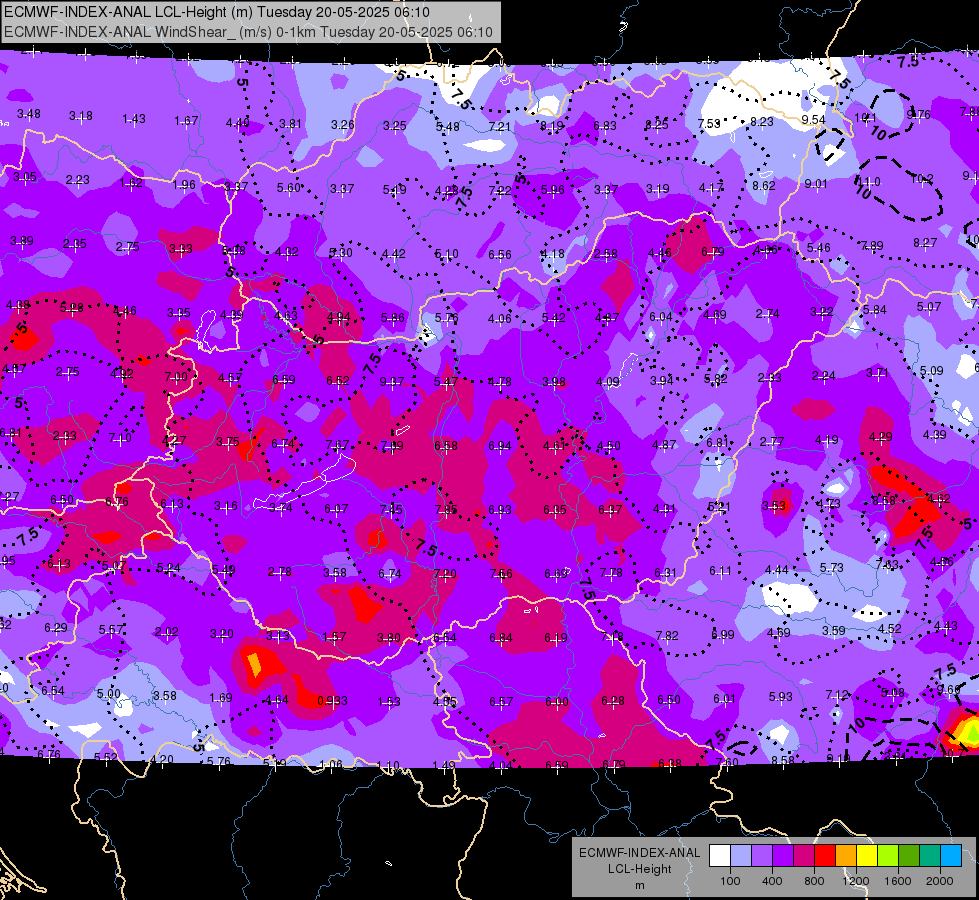Click the wind shear value 5.96

point(553,189)
